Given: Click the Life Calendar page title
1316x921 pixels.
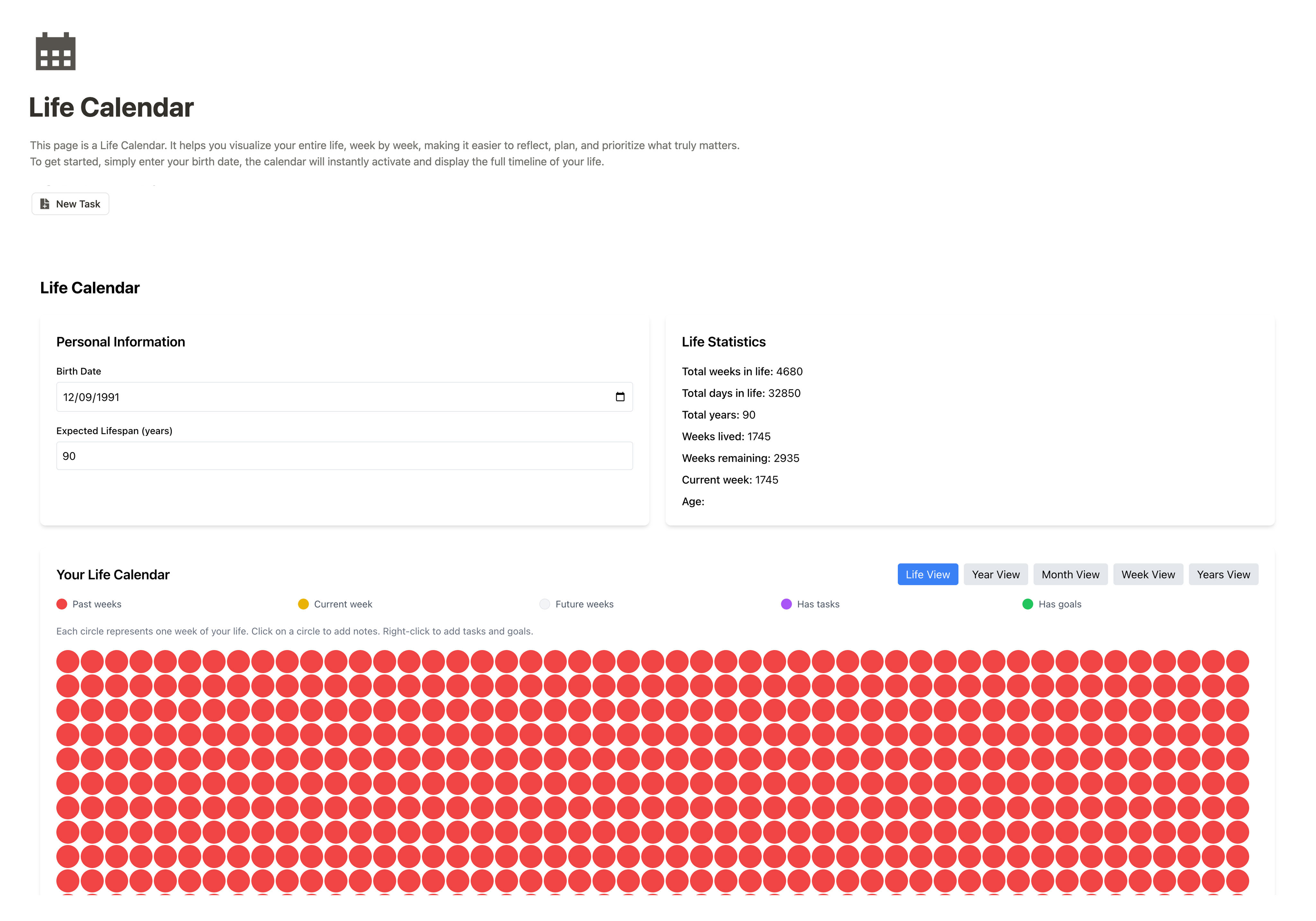Looking at the screenshot, I should 111,108.
